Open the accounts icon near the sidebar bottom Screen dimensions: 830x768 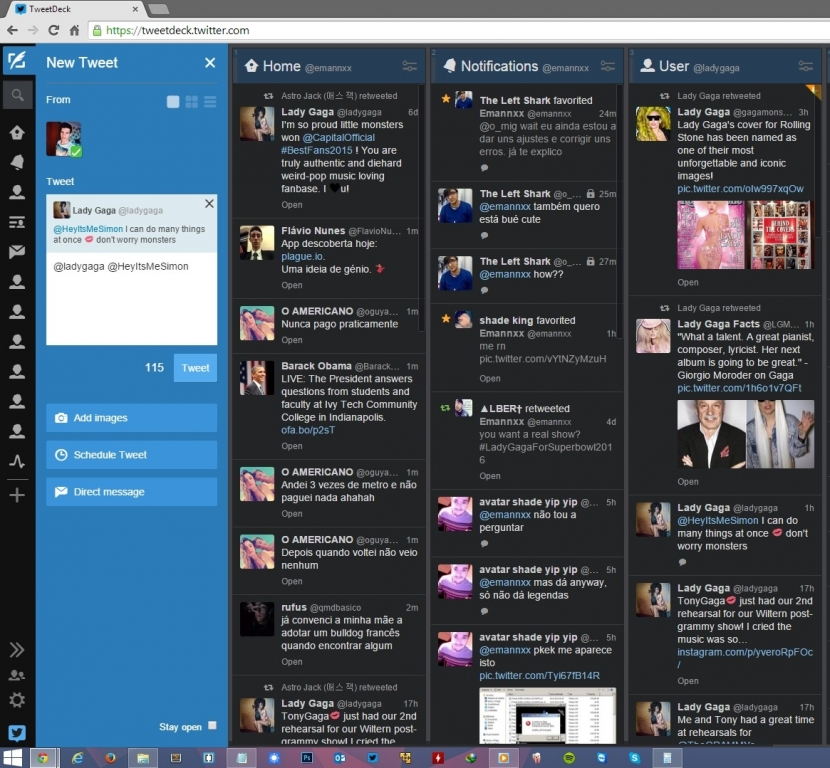pyautogui.click(x=17, y=675)
